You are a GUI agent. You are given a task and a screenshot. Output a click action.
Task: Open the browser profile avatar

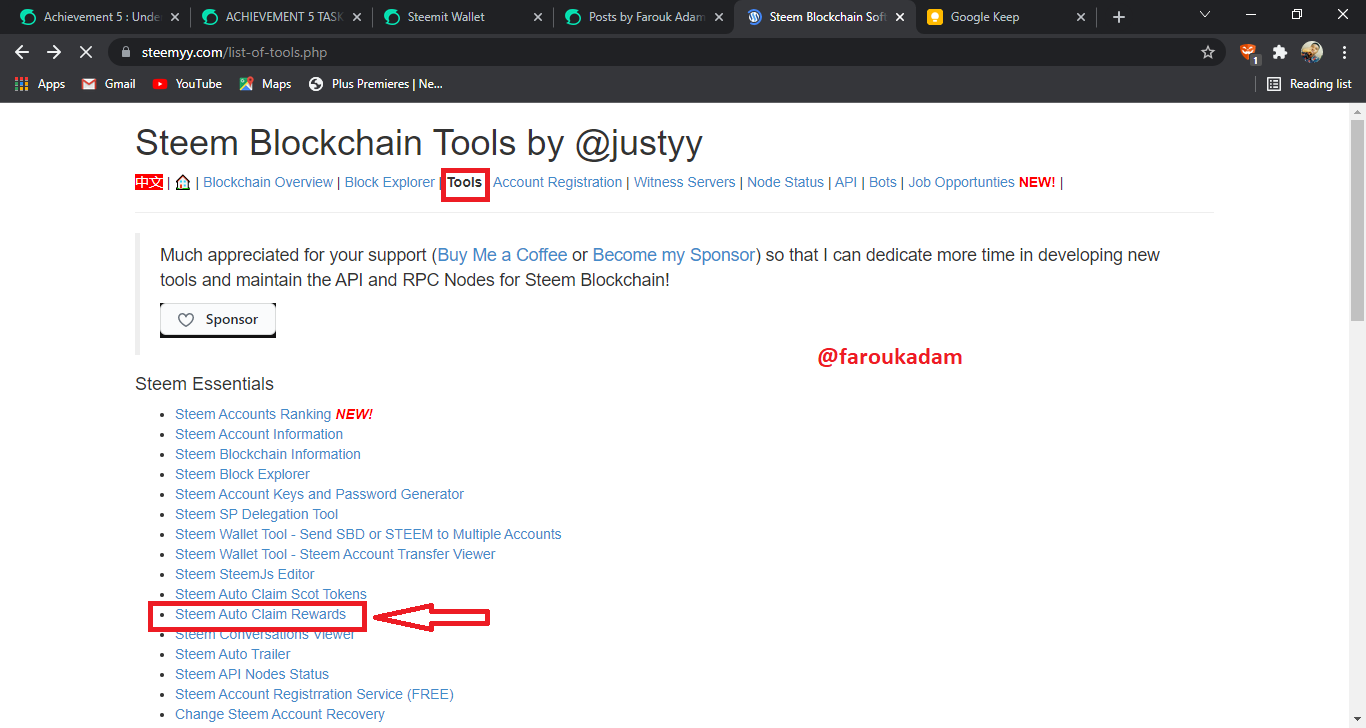coord(1312,52)
